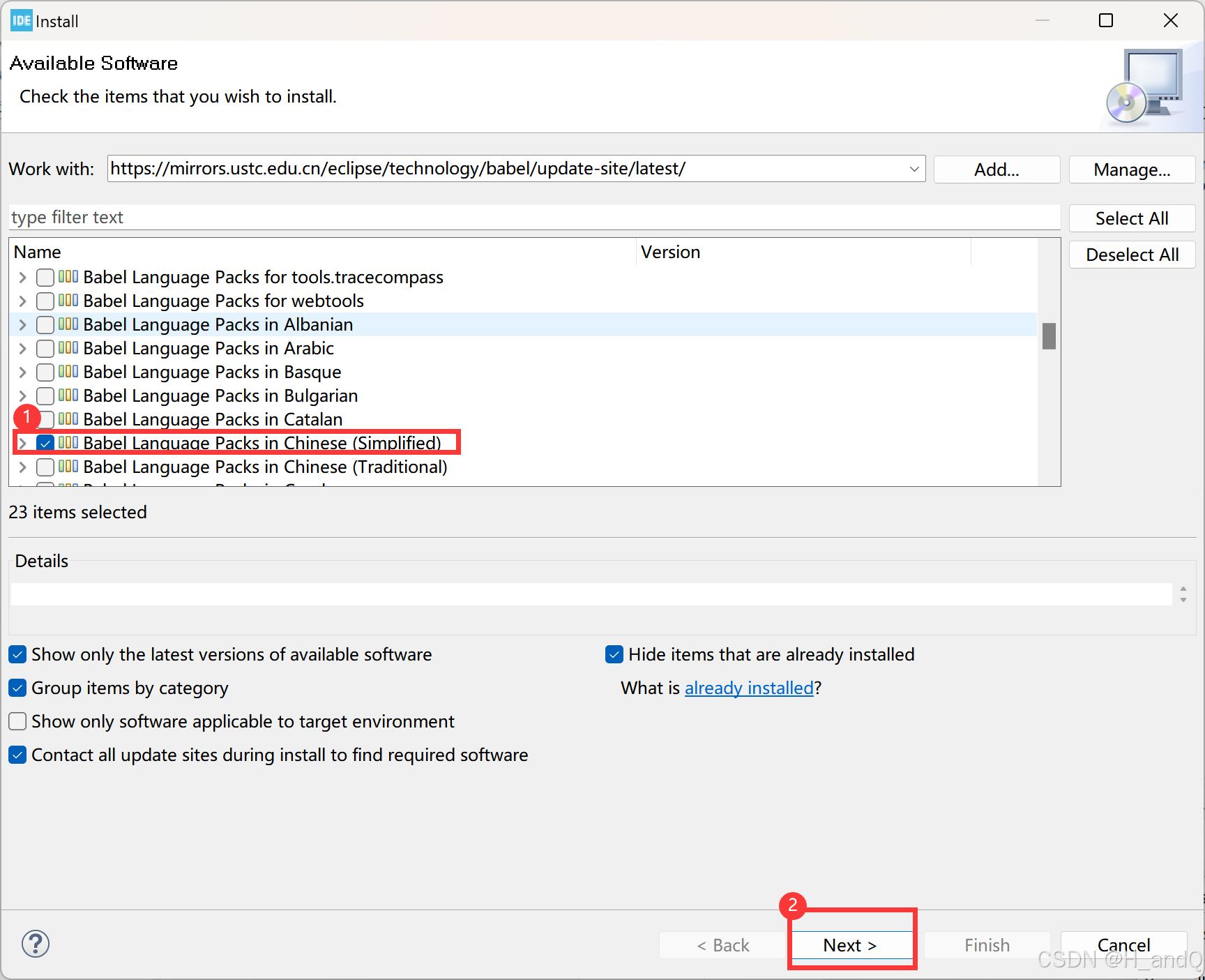Expand the Albanian packs node
The image size is (1205, 980).
point(22,325)
